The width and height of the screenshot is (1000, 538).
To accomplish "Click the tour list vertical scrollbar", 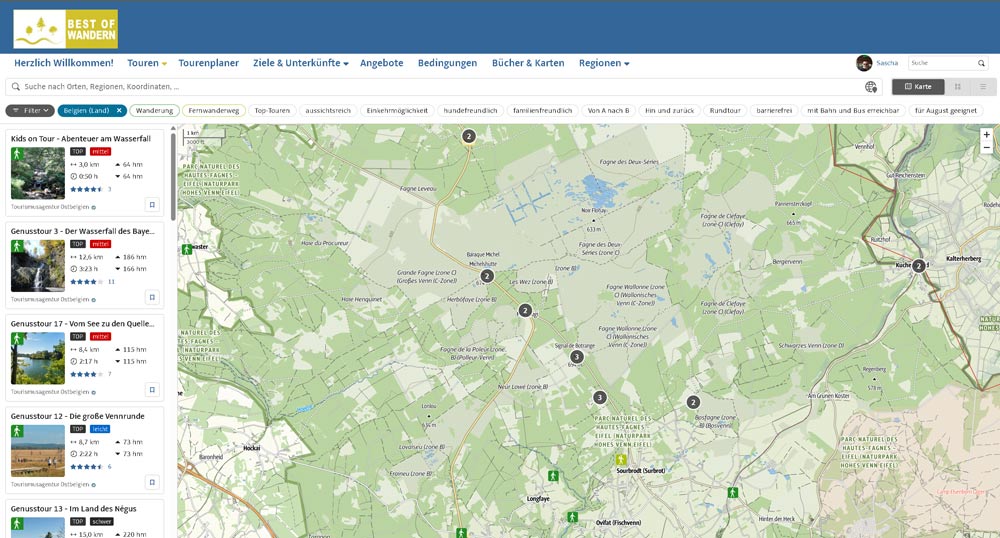I will coord(173,175).
